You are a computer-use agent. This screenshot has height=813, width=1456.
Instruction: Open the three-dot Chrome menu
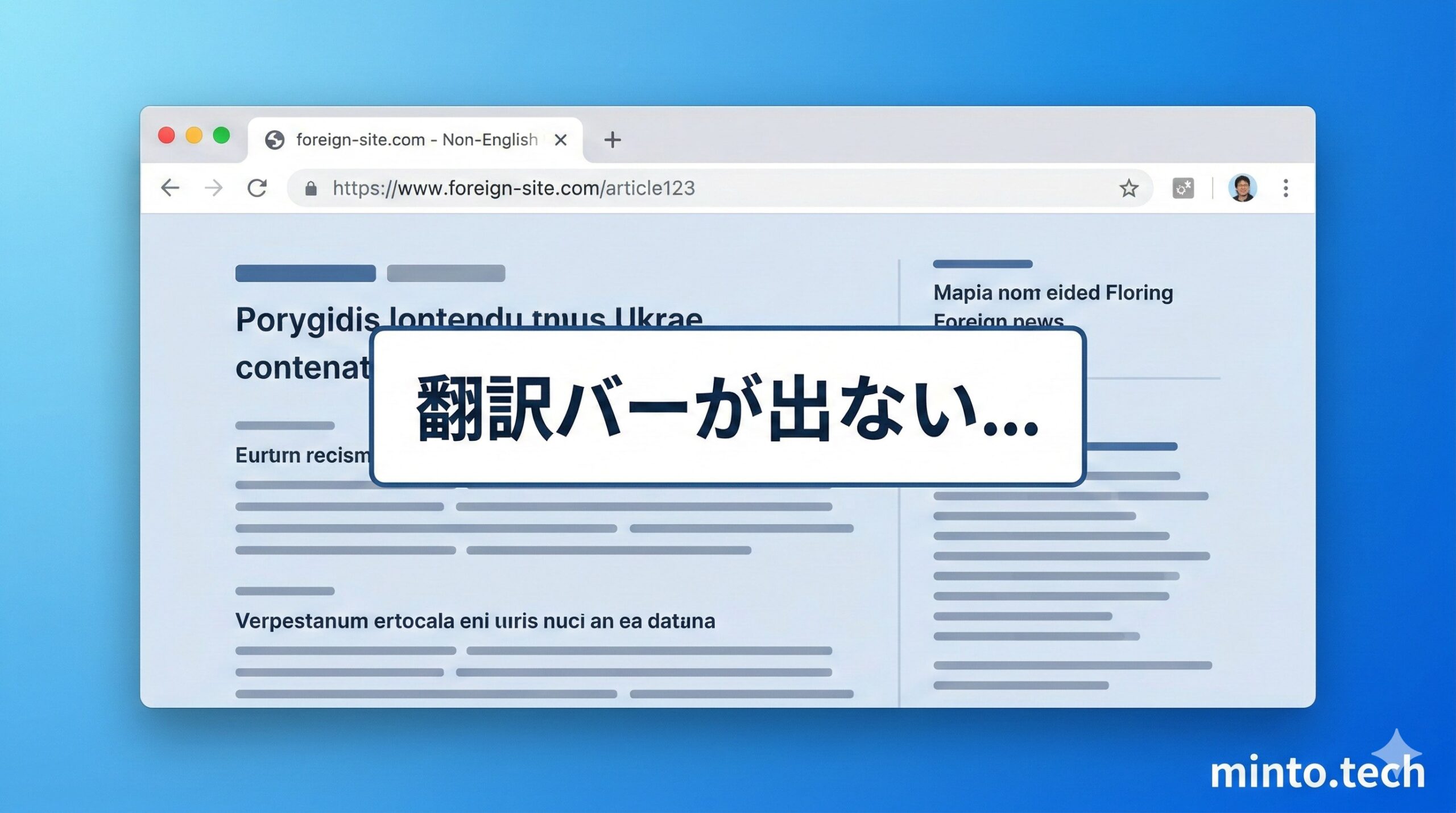click(1285, 188)
